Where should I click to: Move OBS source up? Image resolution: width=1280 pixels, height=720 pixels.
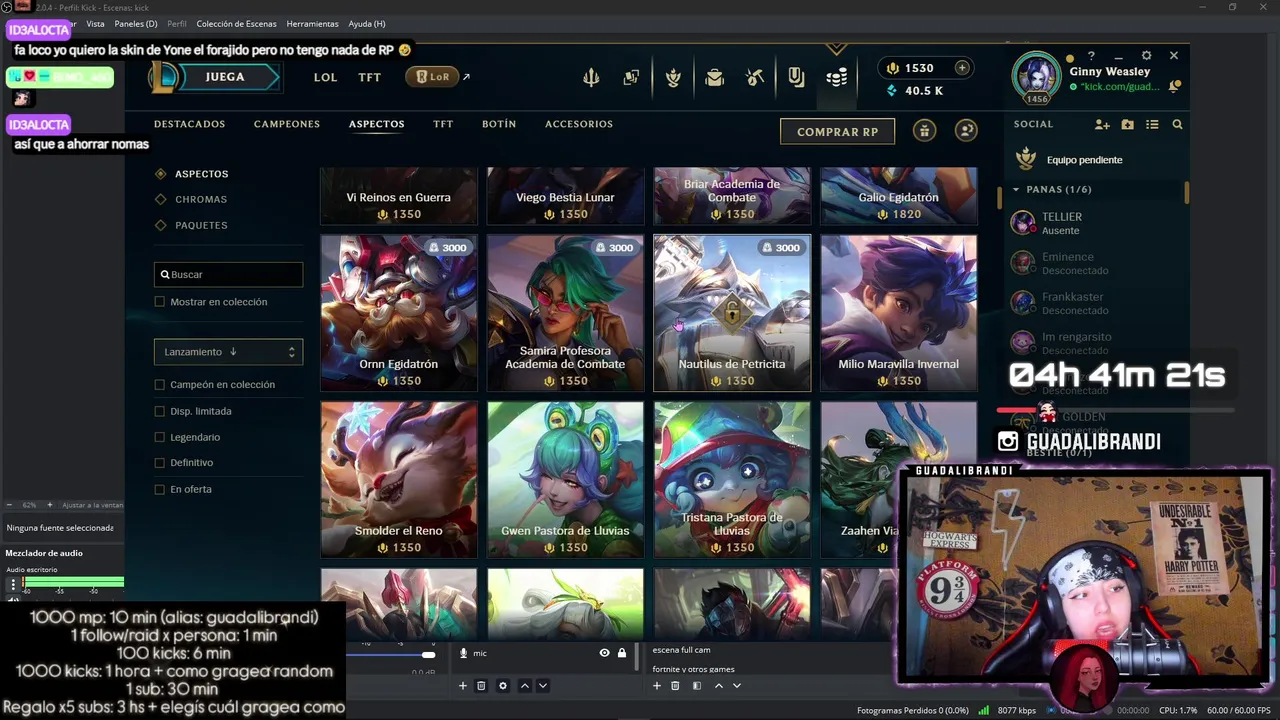coord(525,686)
